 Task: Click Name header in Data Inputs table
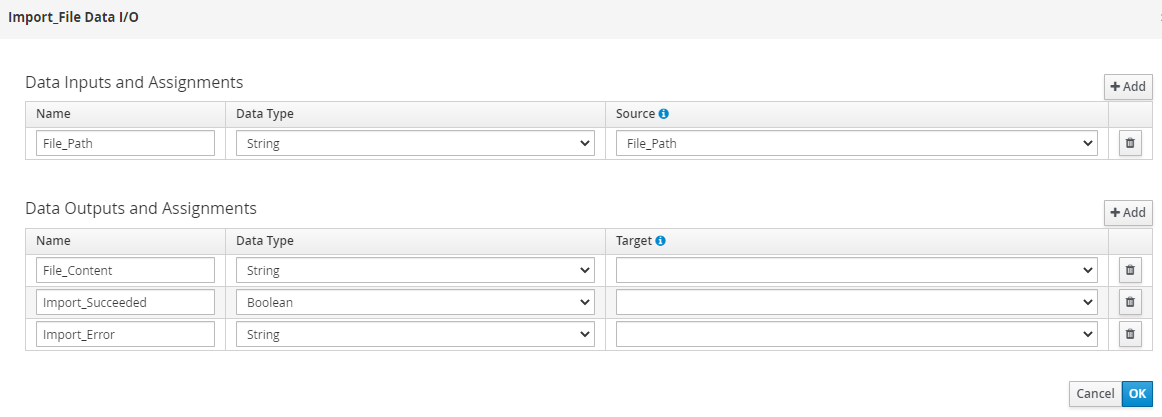(x=51, y=114)
